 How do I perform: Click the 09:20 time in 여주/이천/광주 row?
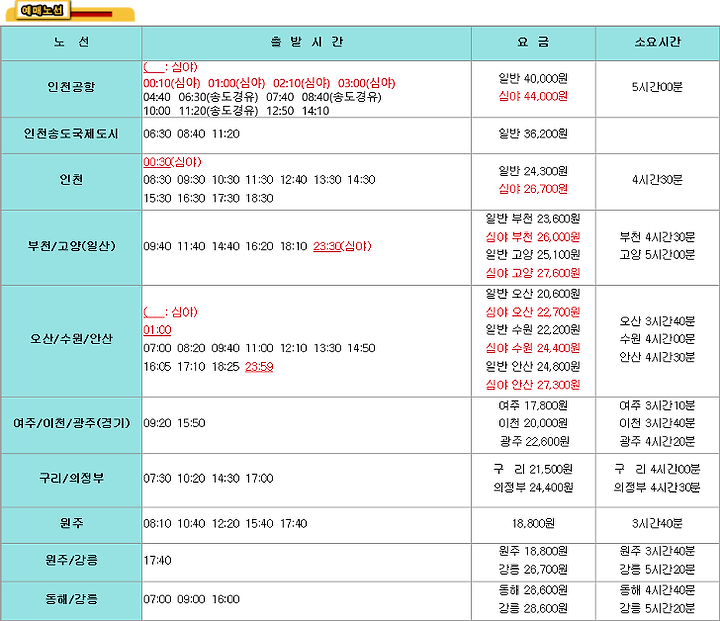[157, 423]
